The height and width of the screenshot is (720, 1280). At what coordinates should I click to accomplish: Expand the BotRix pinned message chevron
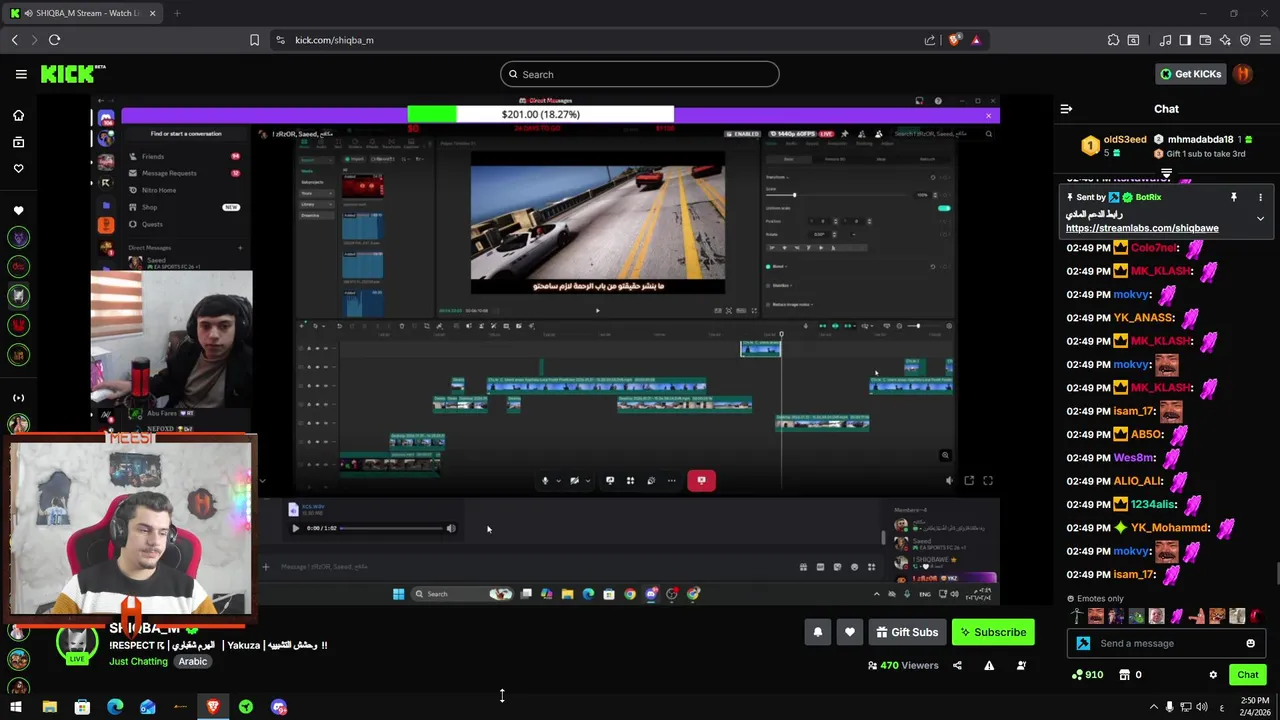[1260, 218]
